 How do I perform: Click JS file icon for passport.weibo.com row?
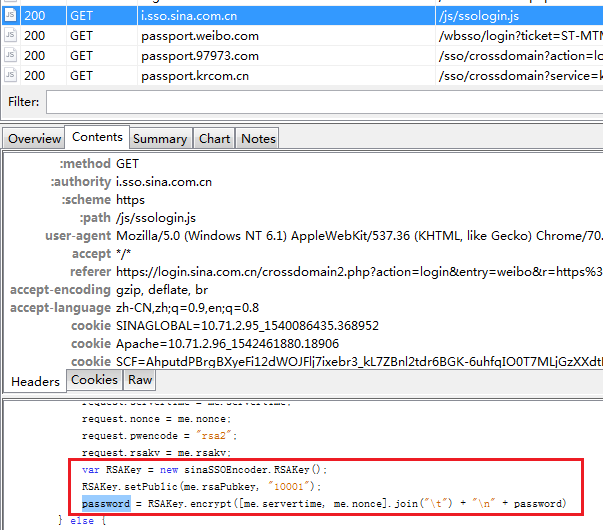point(10,35)
